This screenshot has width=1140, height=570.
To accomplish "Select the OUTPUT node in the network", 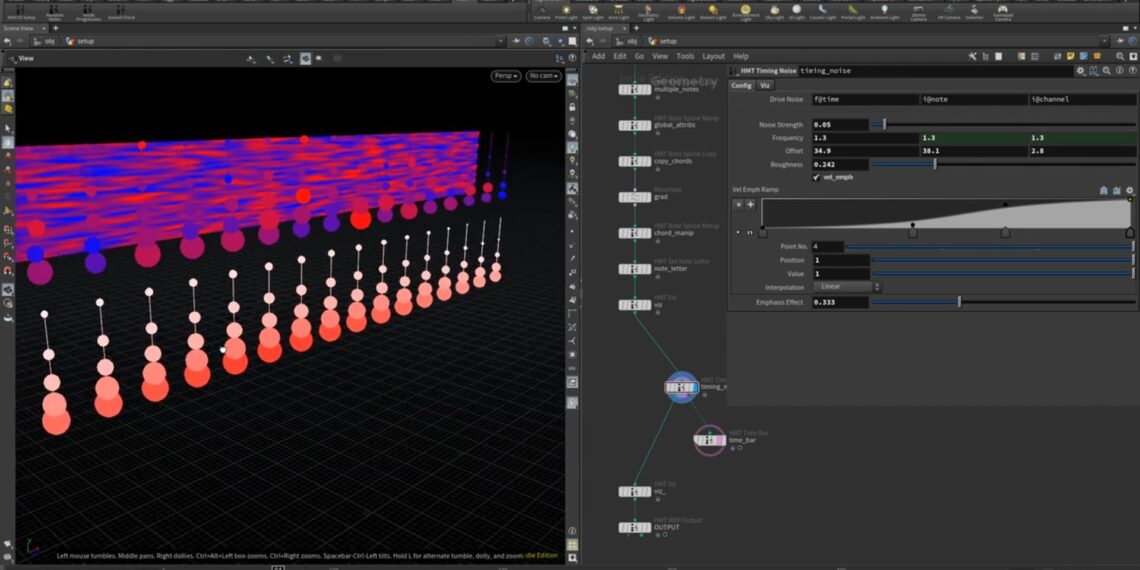I will (x=634, y=527).
